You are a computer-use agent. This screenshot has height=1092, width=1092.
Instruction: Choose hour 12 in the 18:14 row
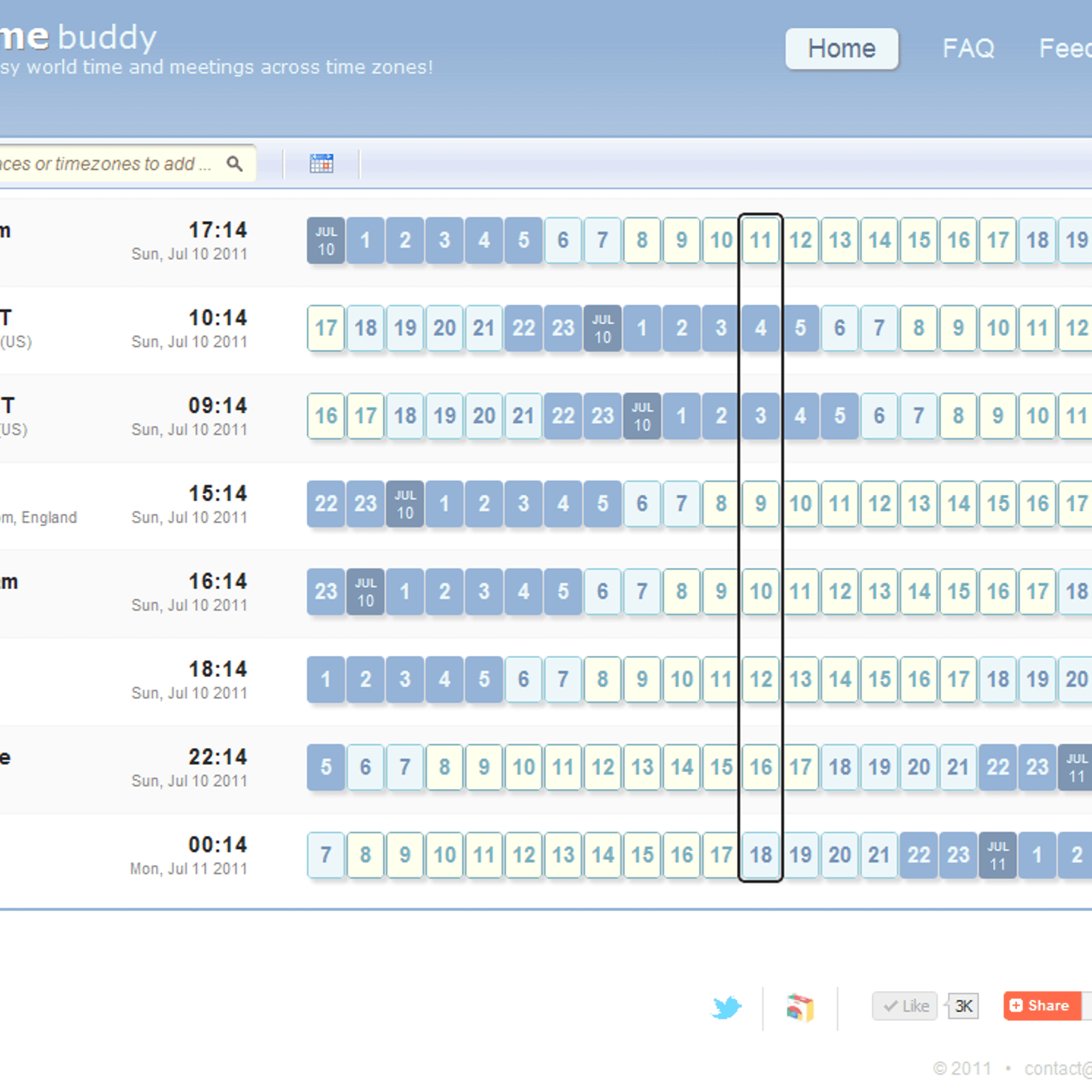coord(760,680)
